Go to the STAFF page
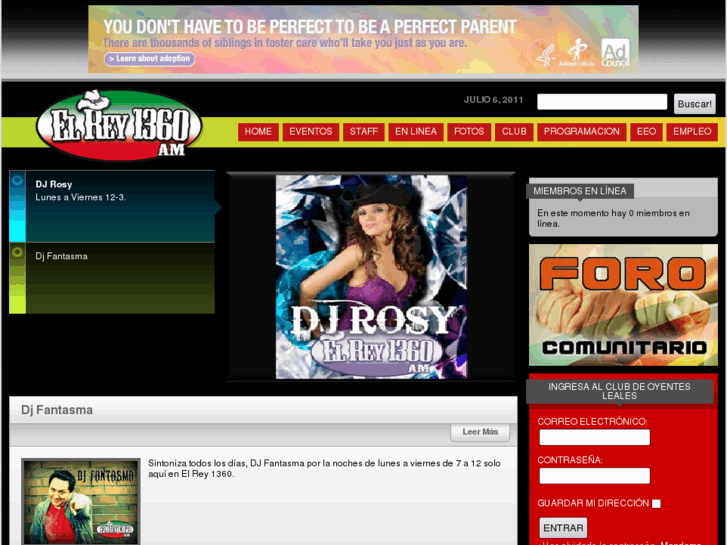 [x=364, y=132]
